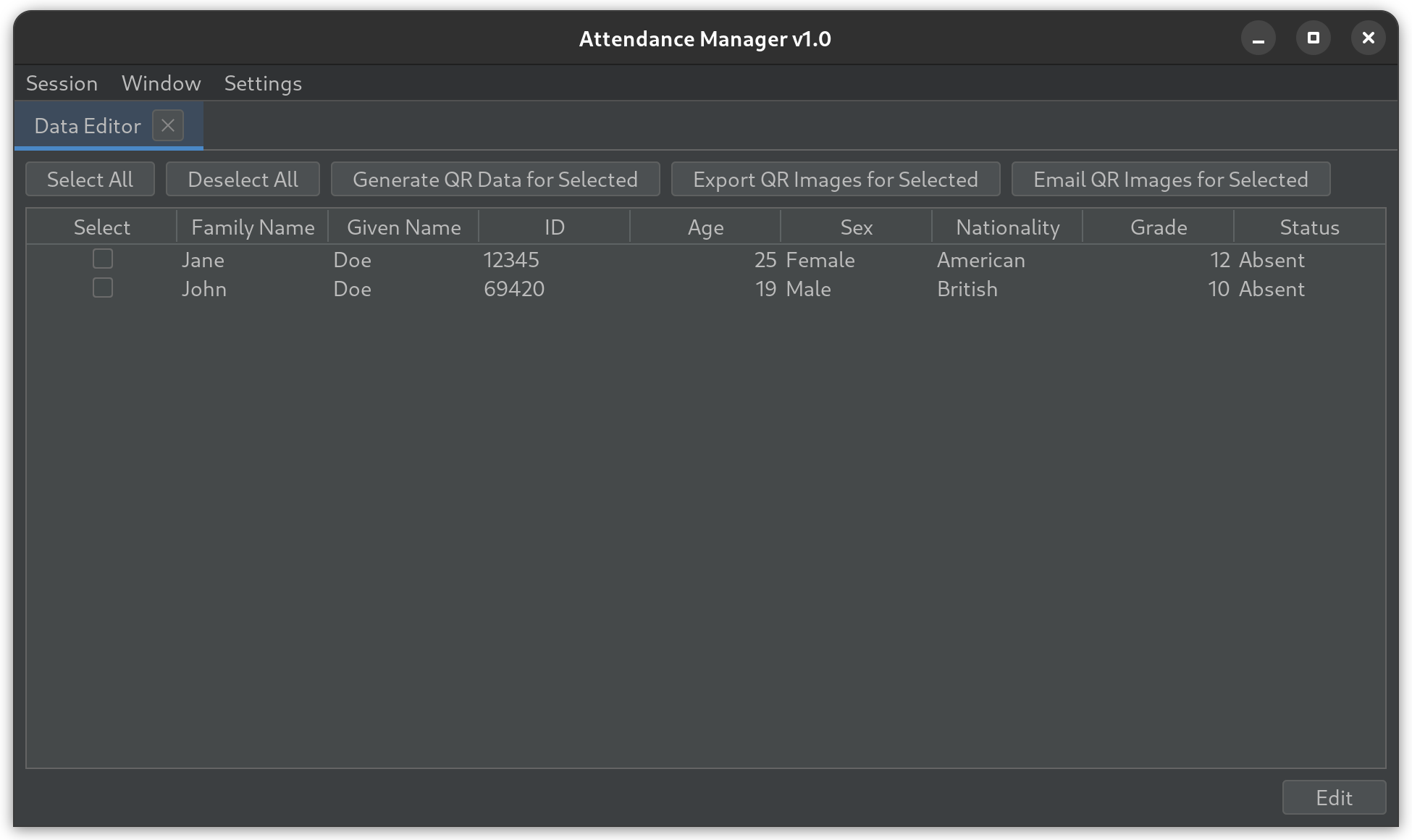Select the cell with name John

pyautogui.click(x=253, y=288)
